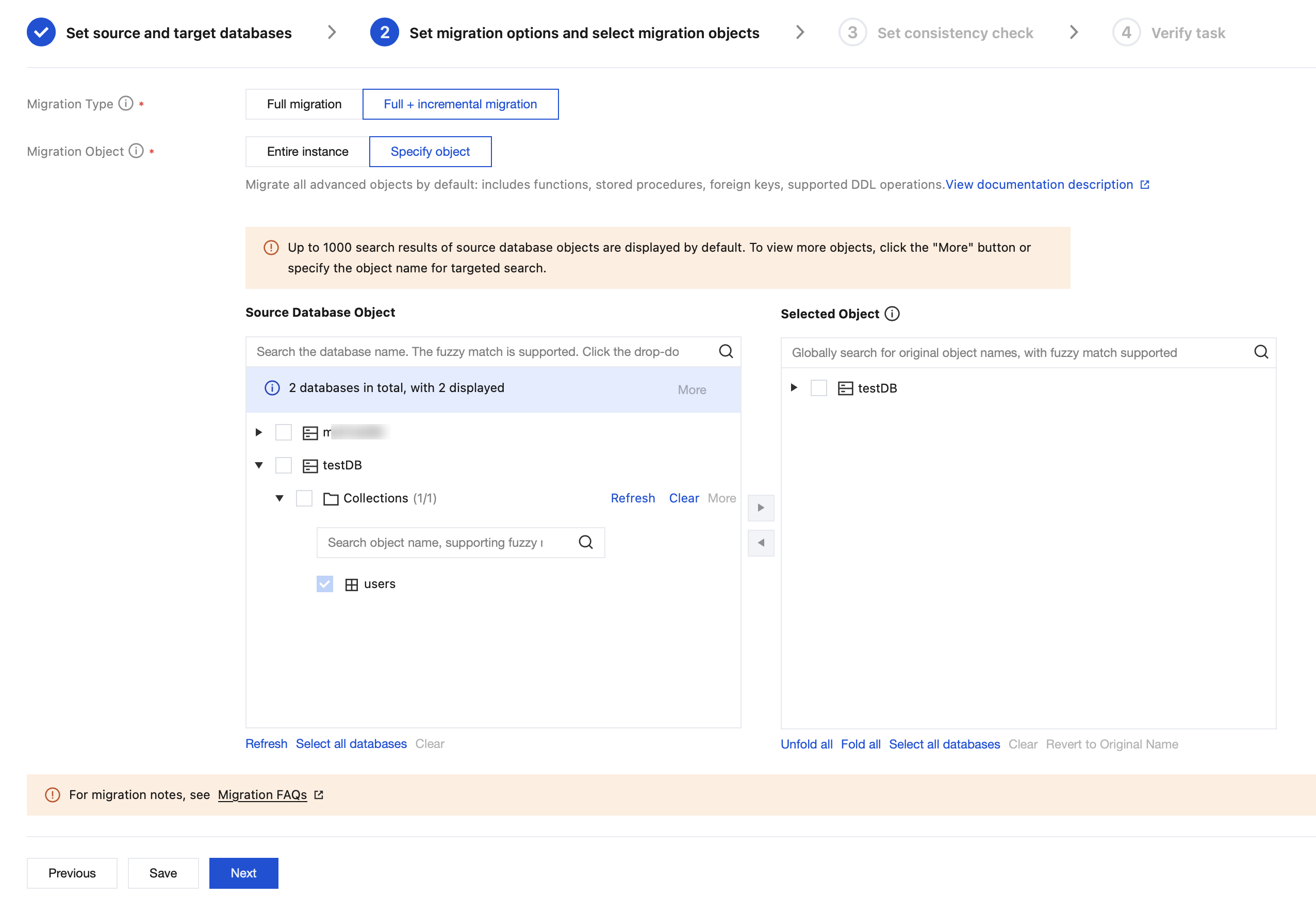Click right arrow to move objects over
Image resolution: width=1316 pixels, height=912 pixels.
coord(760,508)
